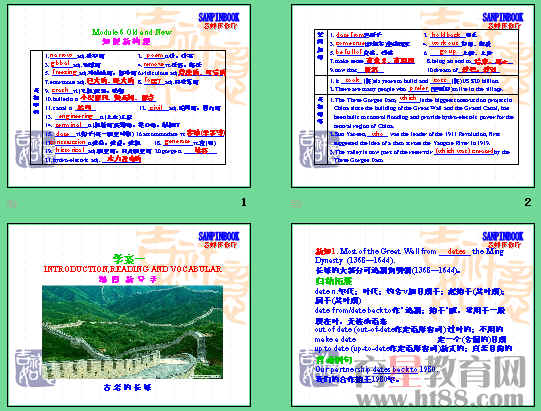This screenshot has width=541, height=411.
Task: Select the slide 1 vocabulary table thumbnail
Action: coord(129,96)
